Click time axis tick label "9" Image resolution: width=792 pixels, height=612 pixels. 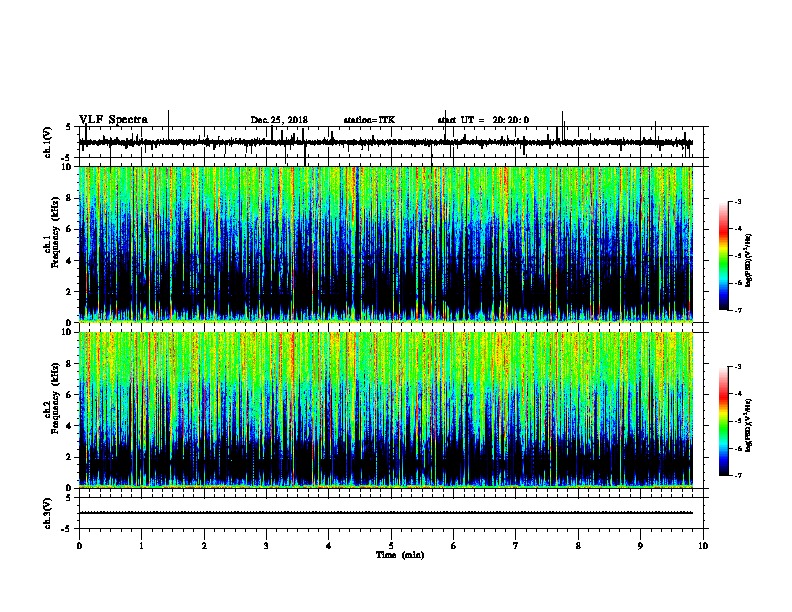(641, 546)
